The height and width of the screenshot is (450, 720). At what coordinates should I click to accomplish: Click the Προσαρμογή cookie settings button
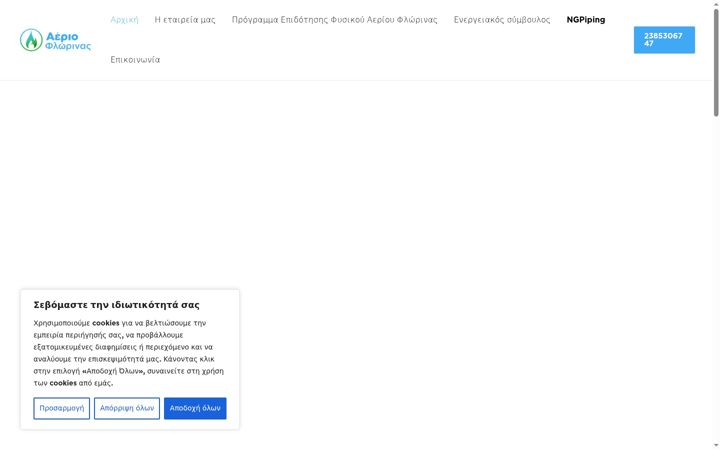coord(62,408)
